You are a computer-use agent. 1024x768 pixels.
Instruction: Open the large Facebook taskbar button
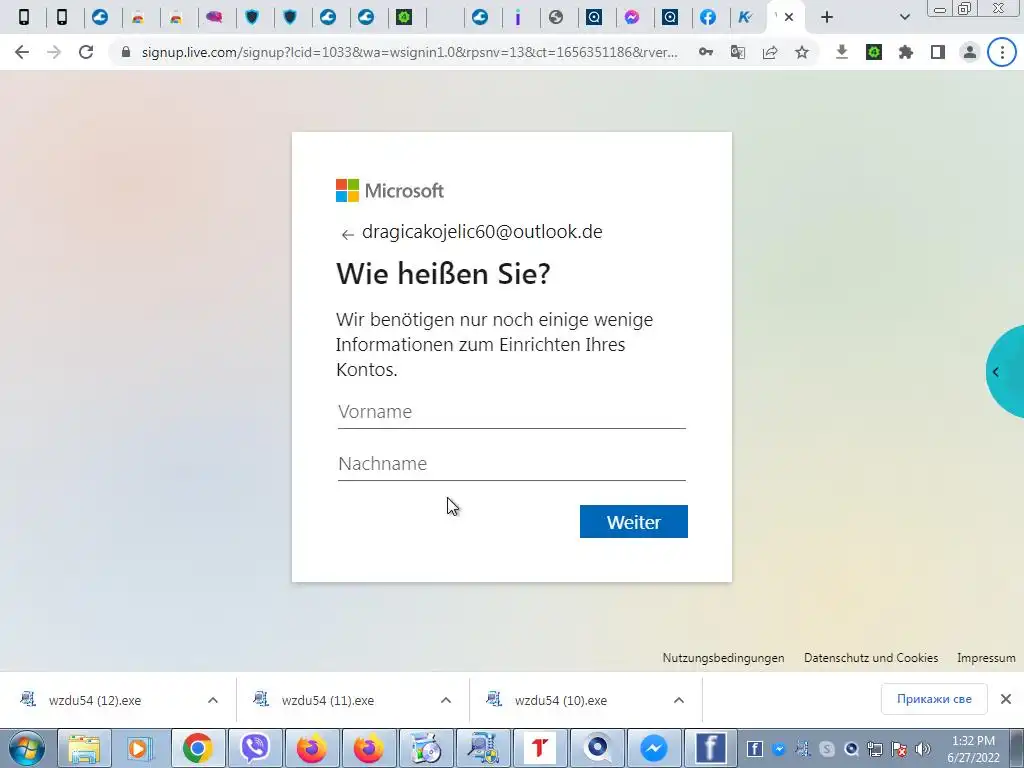[711, 748]
